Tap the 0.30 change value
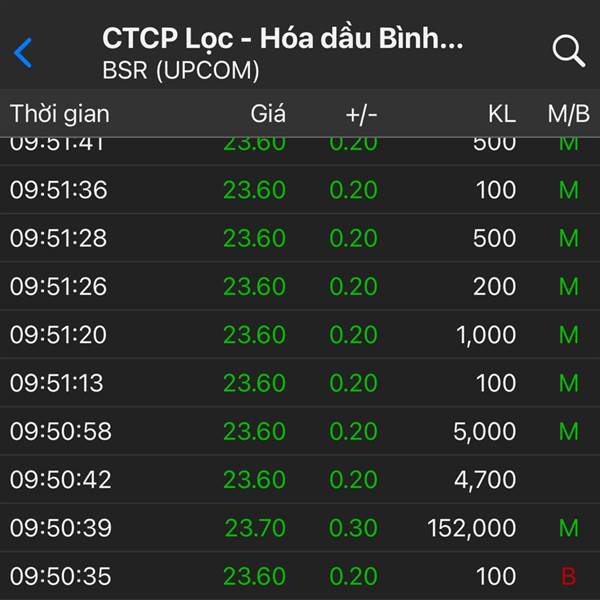This screenshot has width=600, height=600. (x=354, y=528)
